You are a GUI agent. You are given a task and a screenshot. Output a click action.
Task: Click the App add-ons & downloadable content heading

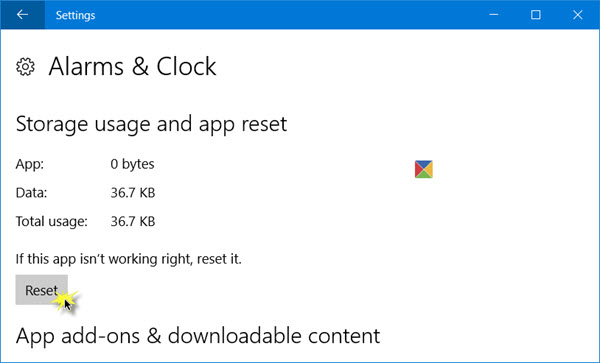pos(198,336)
